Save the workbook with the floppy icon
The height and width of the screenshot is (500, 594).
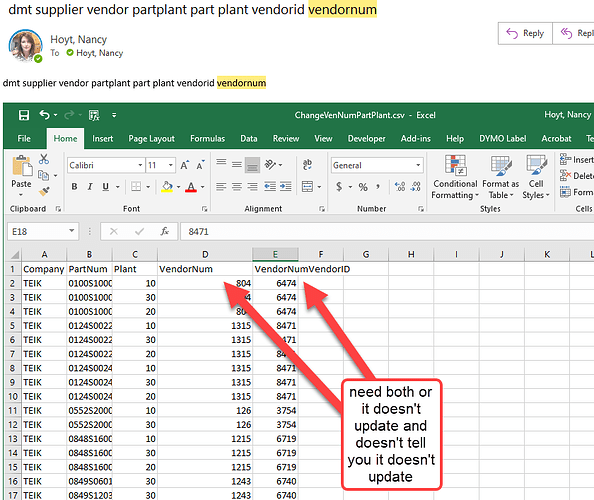[24, 115]
